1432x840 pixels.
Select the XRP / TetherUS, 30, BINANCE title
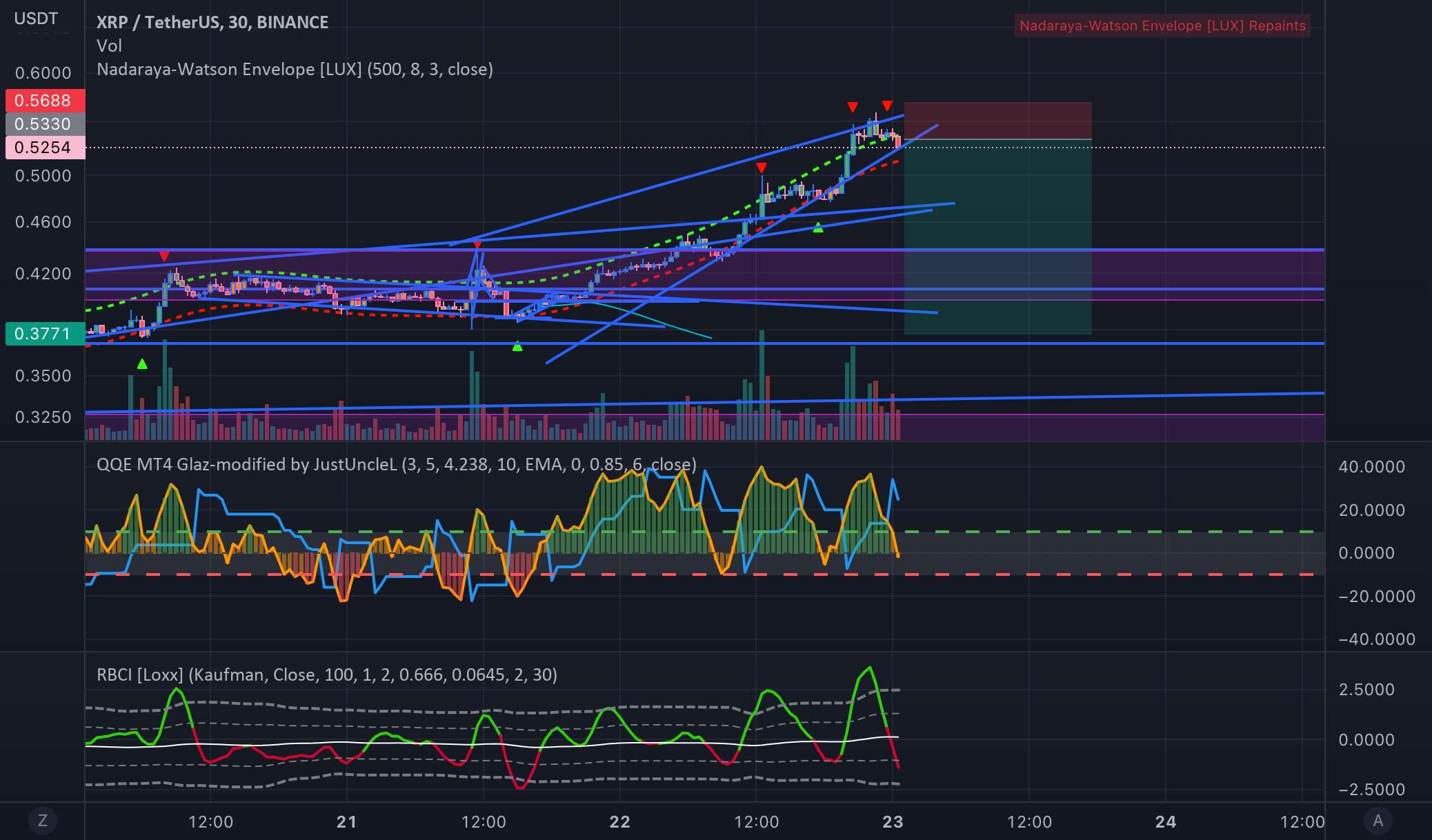click(212, 22)
